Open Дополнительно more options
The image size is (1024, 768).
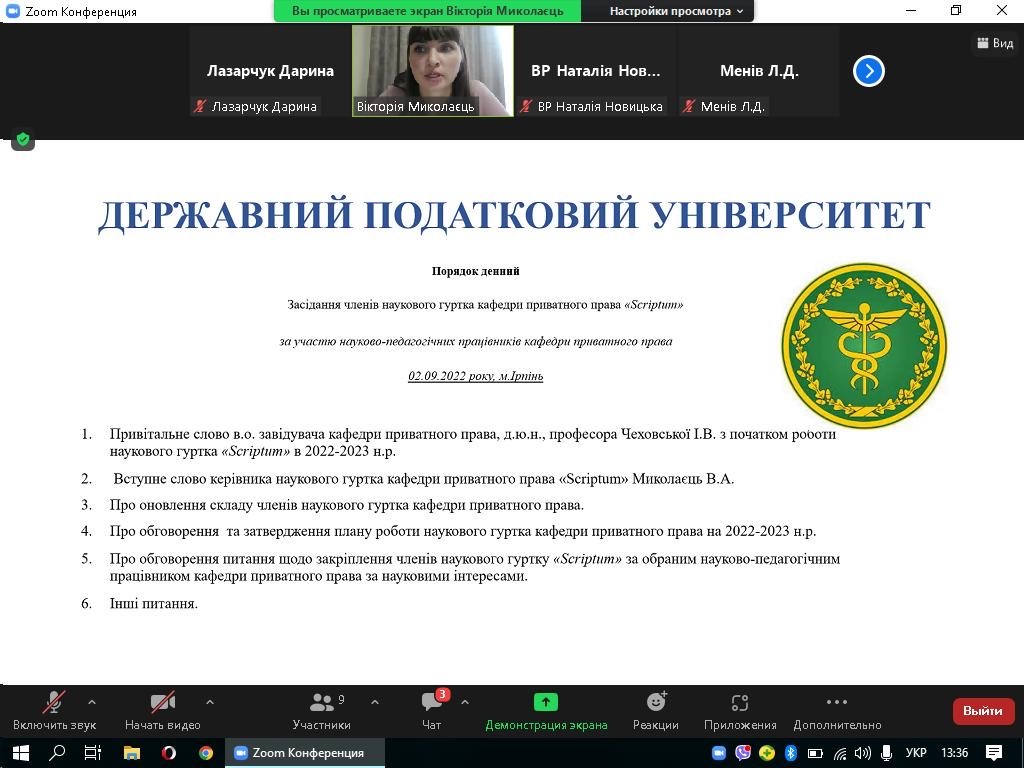click(837, 711)
